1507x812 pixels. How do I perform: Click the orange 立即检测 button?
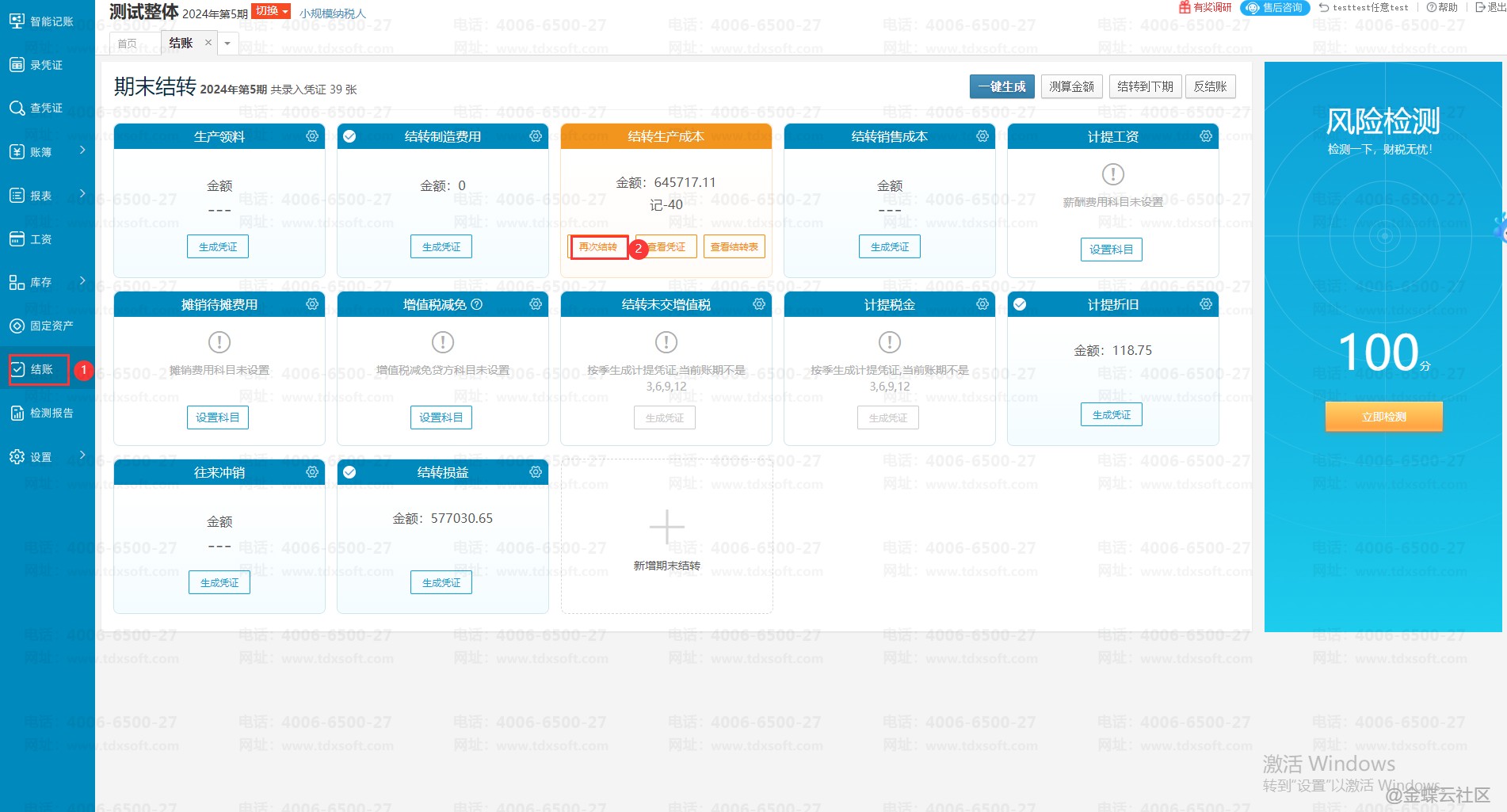tap(1383, 417)
